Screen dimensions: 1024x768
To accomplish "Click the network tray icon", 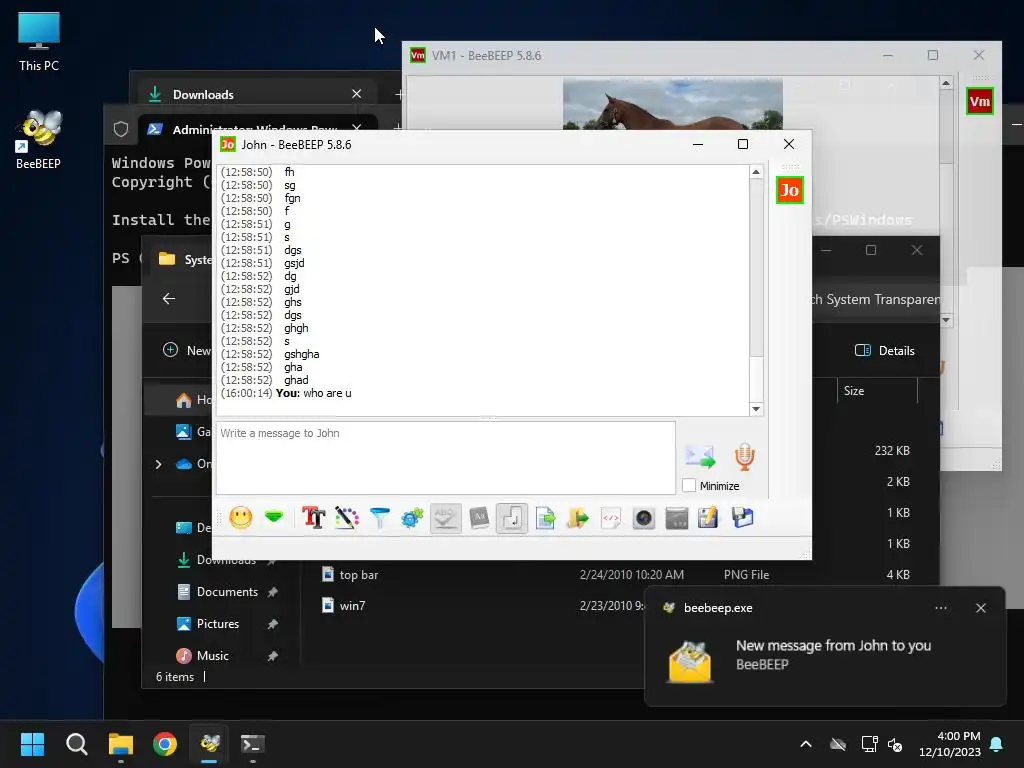I will (x=869, y=744).
